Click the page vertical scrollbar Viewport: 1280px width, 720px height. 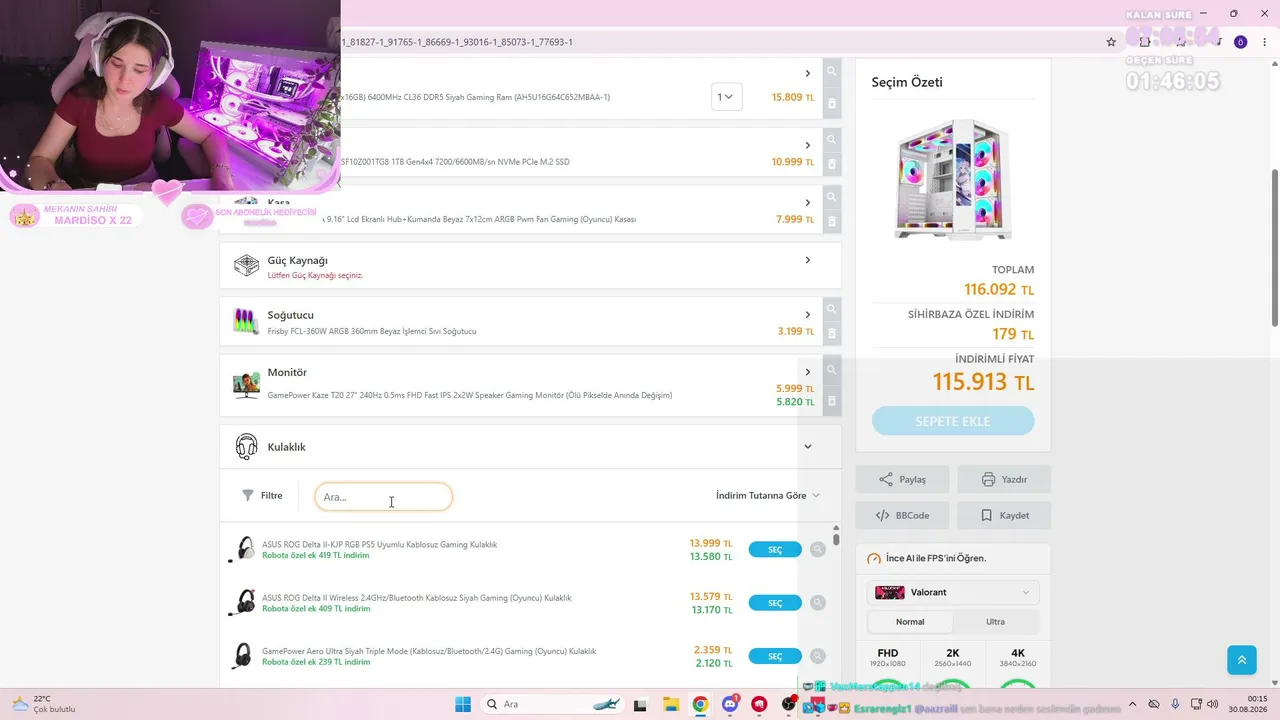(x=1274, y=248)
